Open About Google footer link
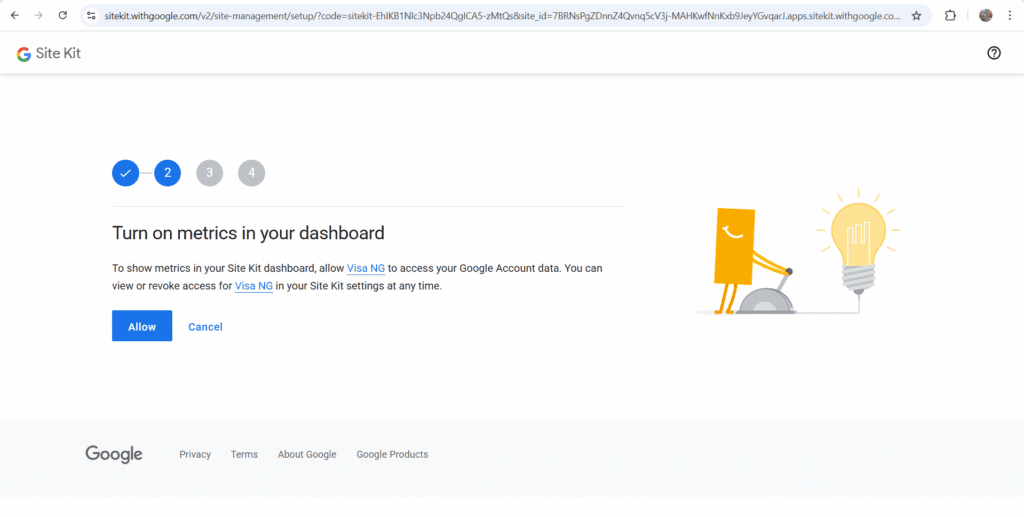Screen dimensions: 1024x517 (x=307, y=454)
